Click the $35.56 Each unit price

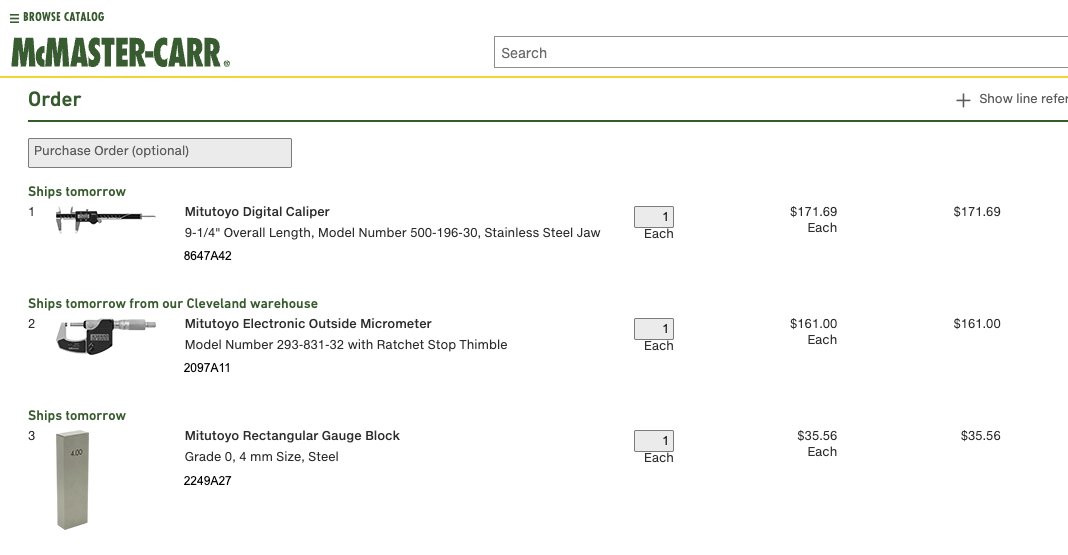[x=817, y=443]
